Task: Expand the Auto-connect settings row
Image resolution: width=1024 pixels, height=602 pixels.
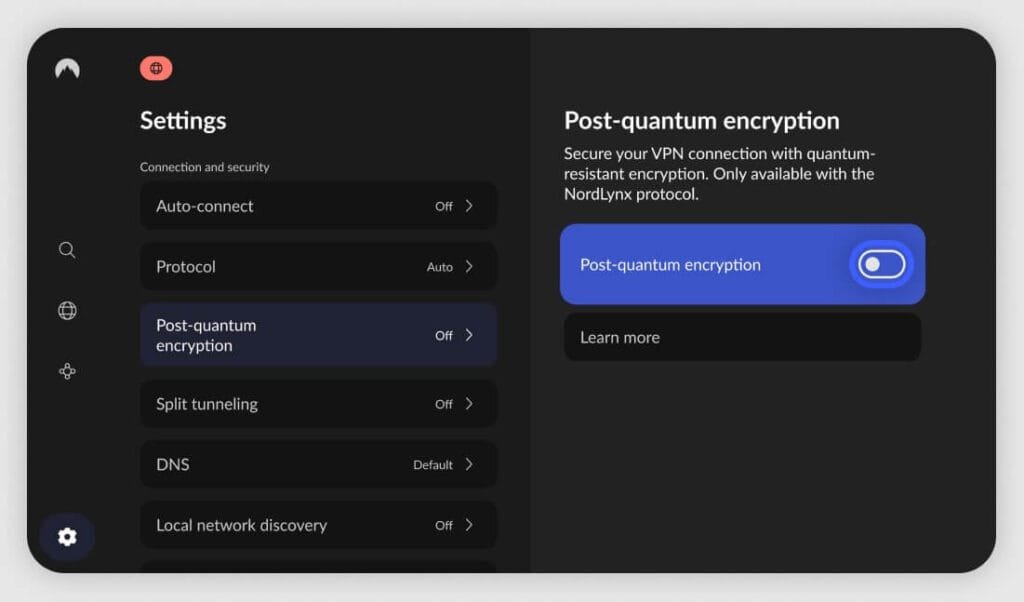Action: coord(318,205)
